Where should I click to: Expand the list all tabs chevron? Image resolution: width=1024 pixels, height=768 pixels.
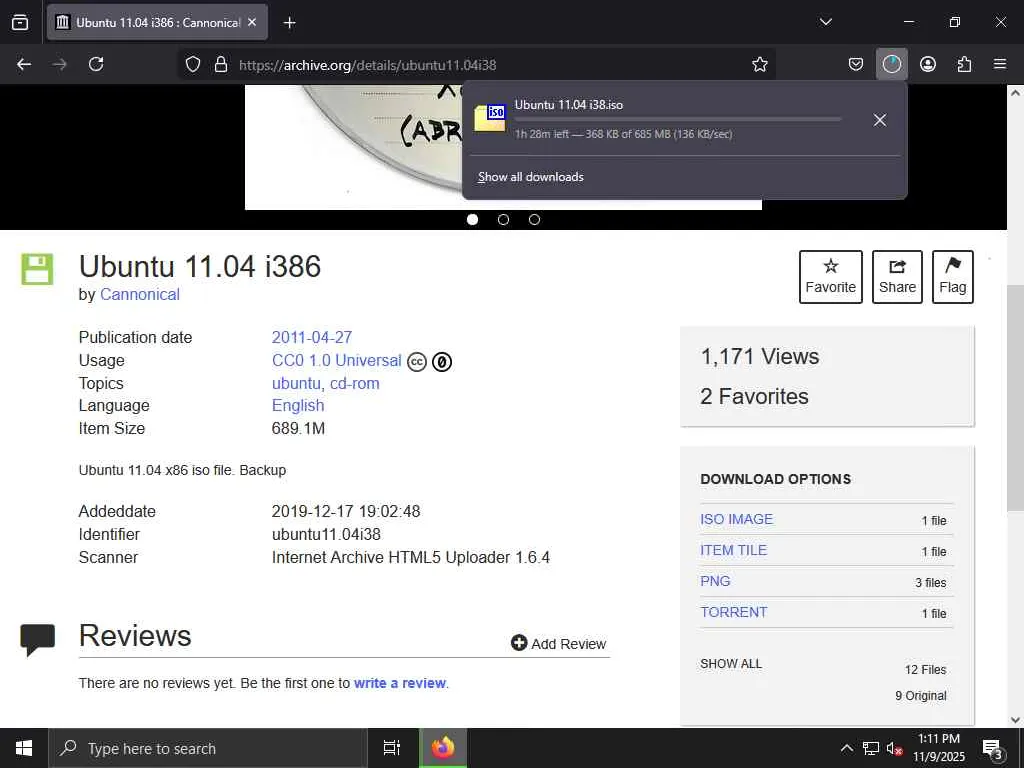click(826, 22)
